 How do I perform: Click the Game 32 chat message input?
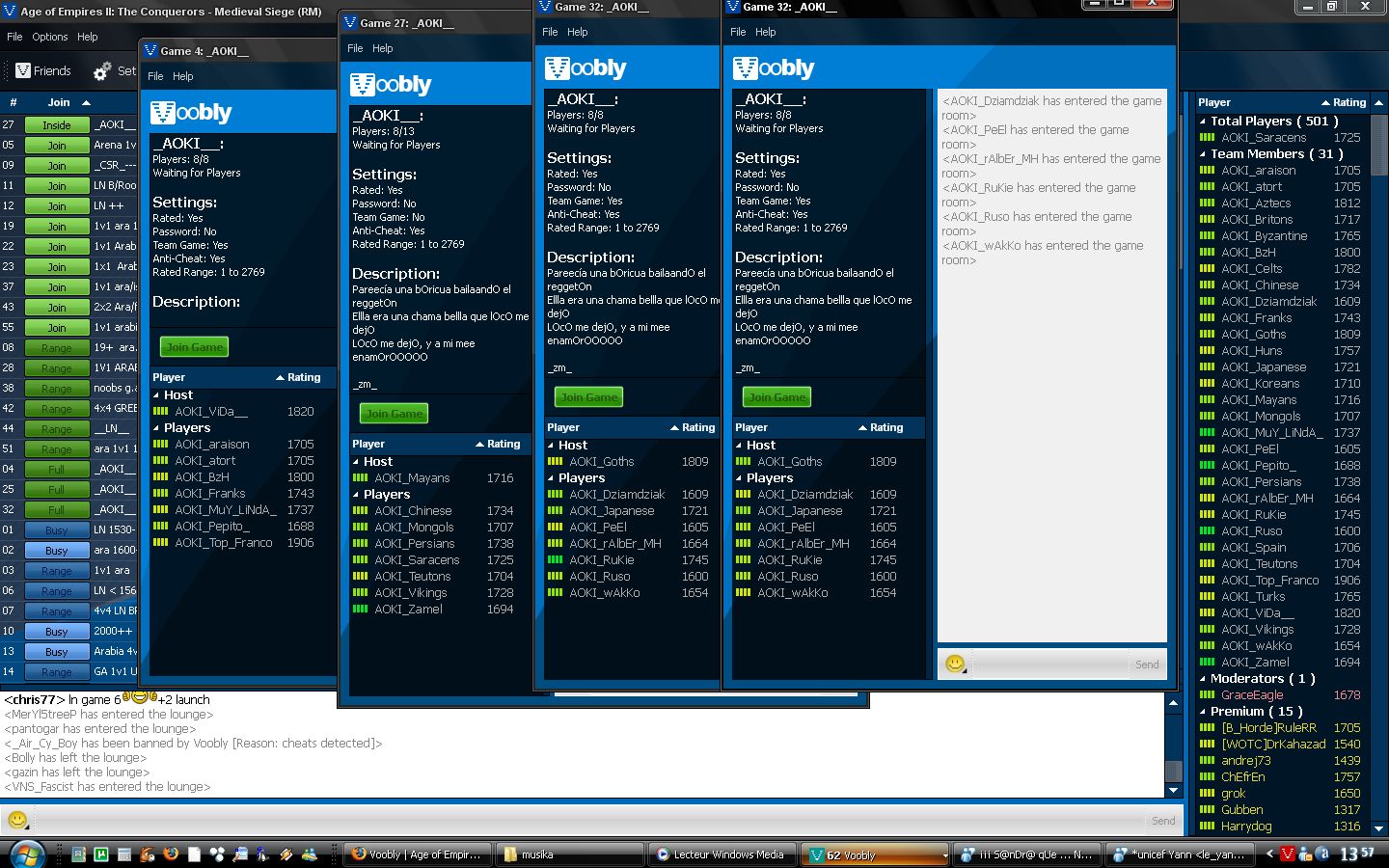point(1049,665)
